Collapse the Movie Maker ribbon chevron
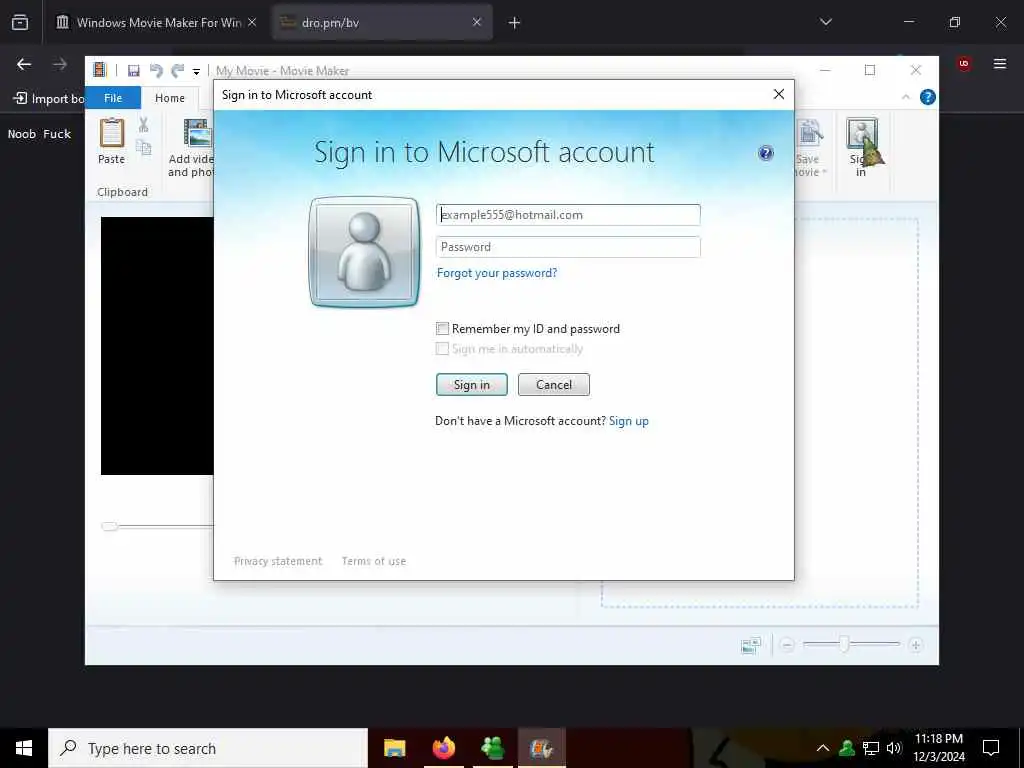The height and width of the screenshot is (768, 1024). [906, 97]
